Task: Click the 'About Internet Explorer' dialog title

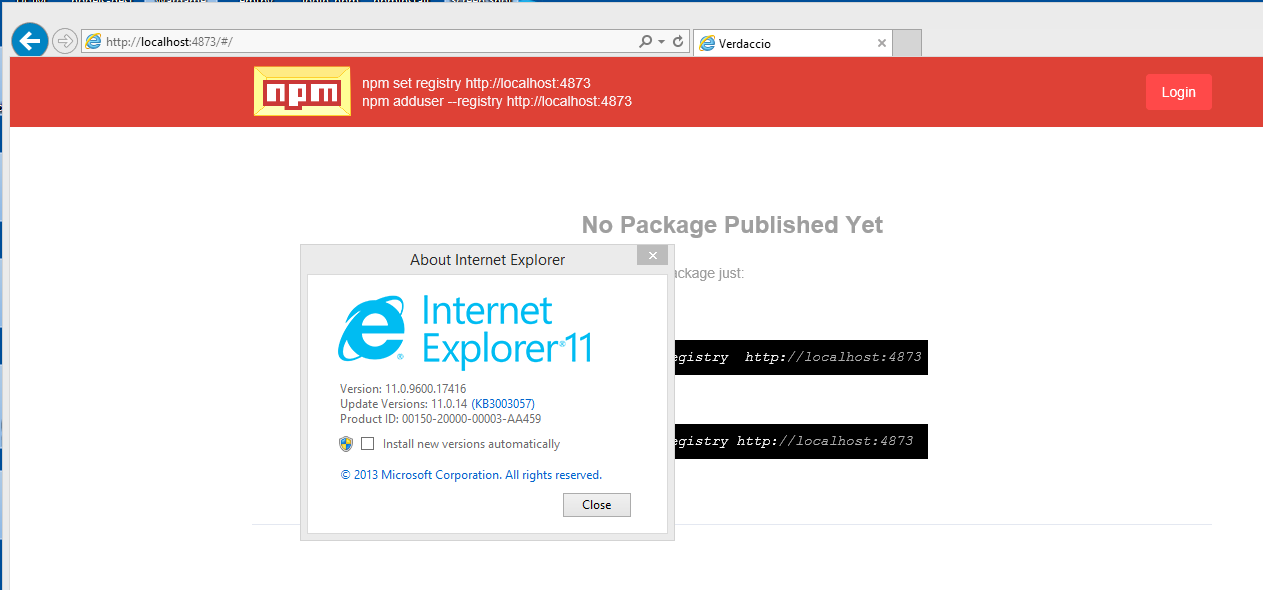Action: [487, 260]
